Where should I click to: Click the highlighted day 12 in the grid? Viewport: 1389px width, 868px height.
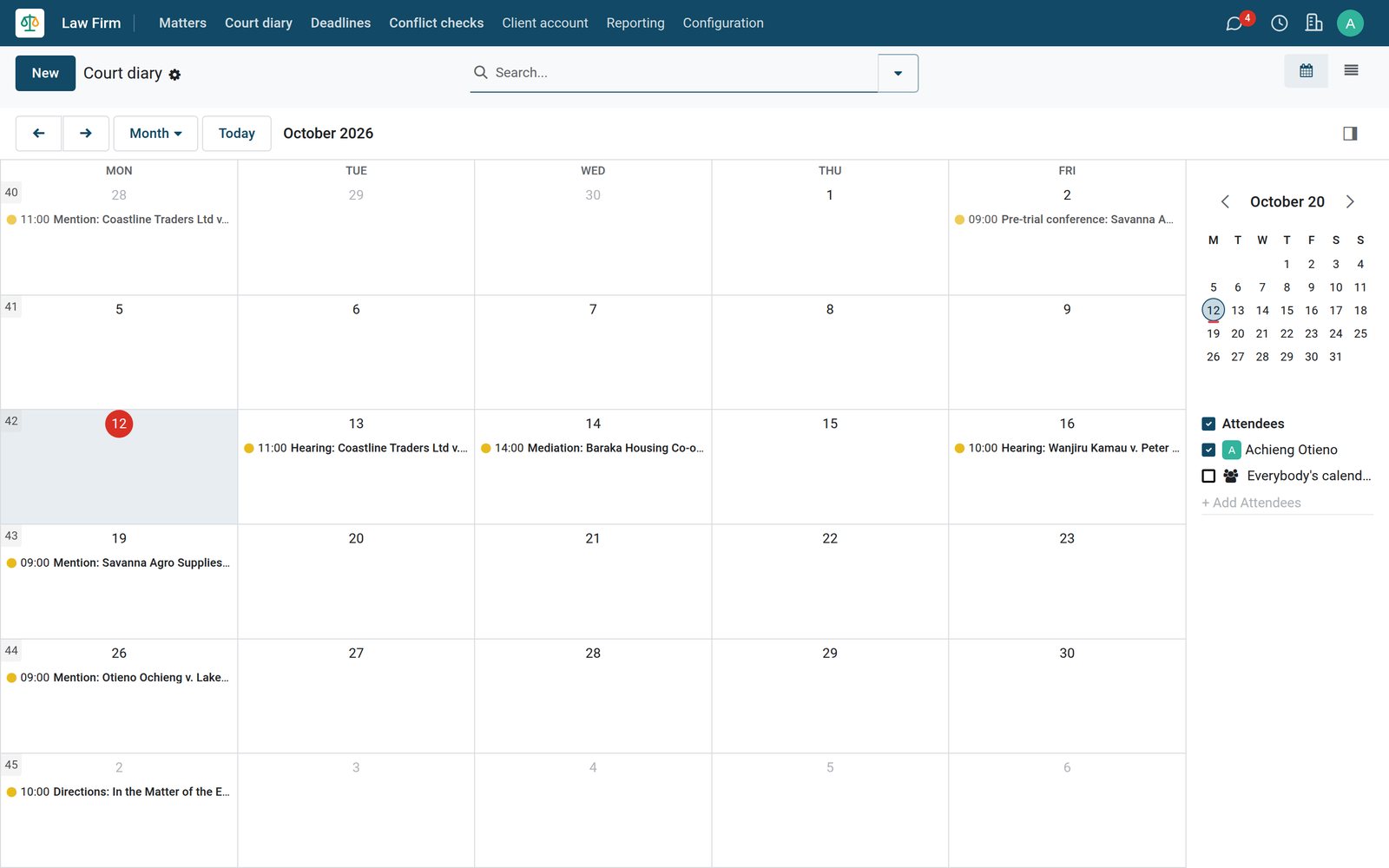pyautogui.click(x=119, y=424)
